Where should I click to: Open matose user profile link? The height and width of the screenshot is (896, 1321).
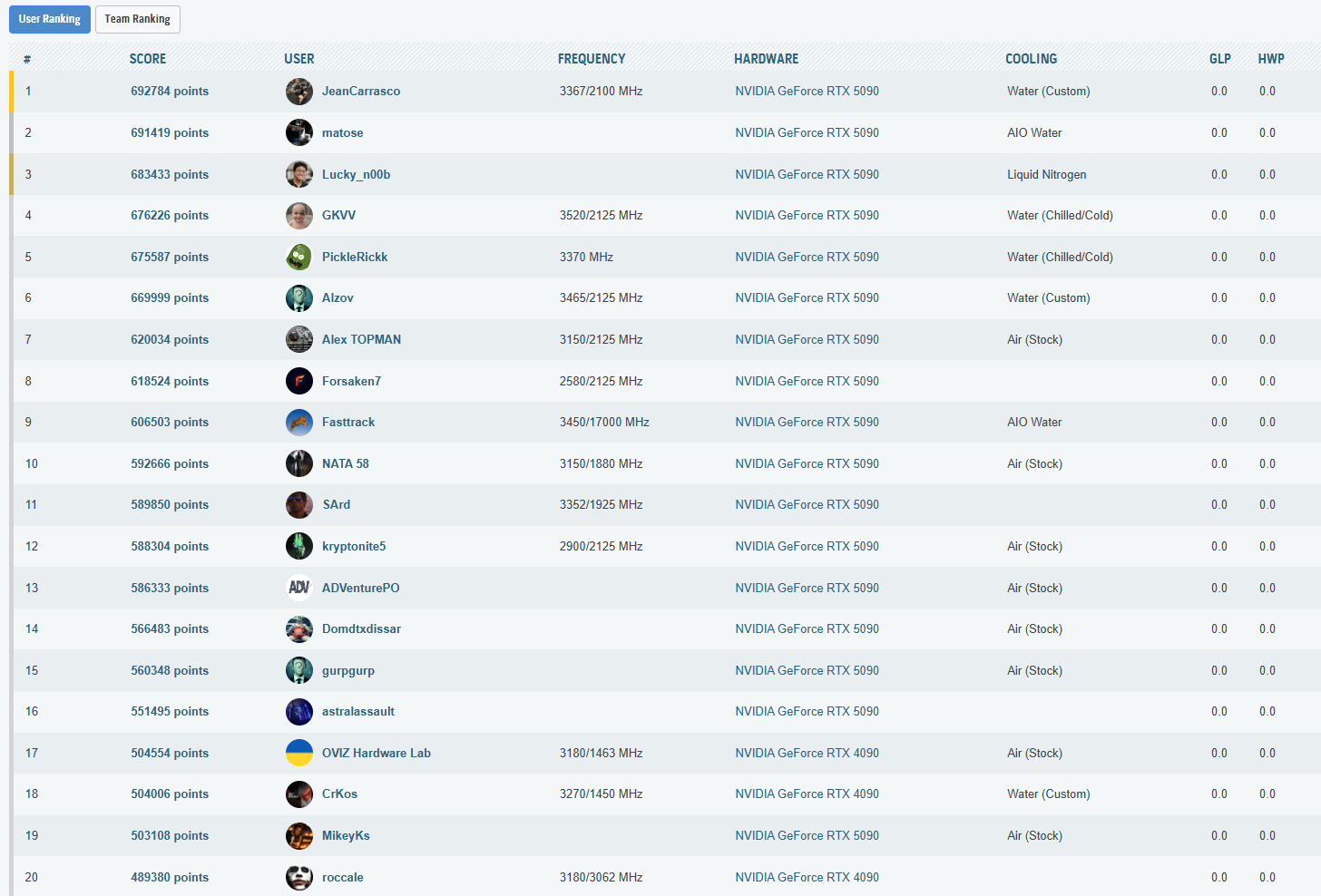(342, 133)
